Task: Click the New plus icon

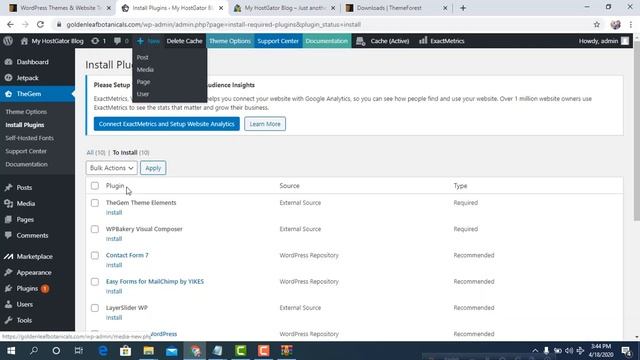Action: [x=140, y=41]
